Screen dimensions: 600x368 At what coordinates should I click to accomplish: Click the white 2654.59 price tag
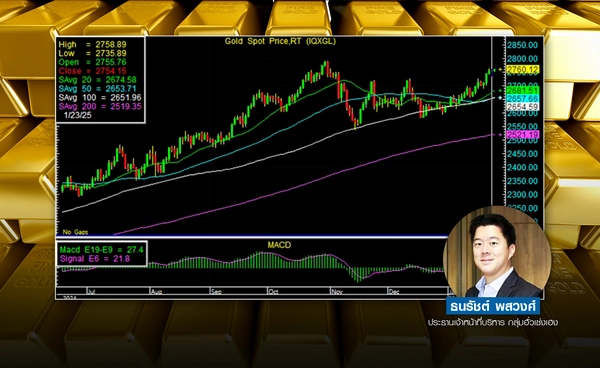523,107
